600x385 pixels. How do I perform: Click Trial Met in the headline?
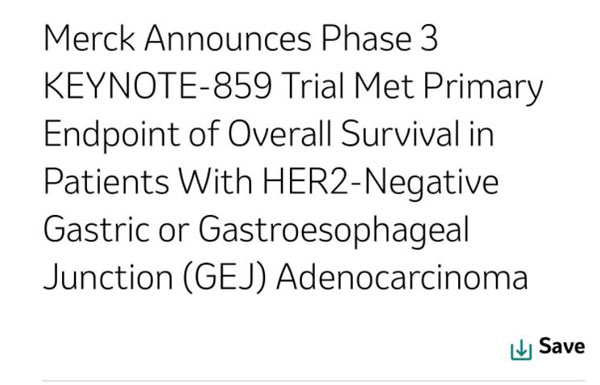[x=347, y=86]
